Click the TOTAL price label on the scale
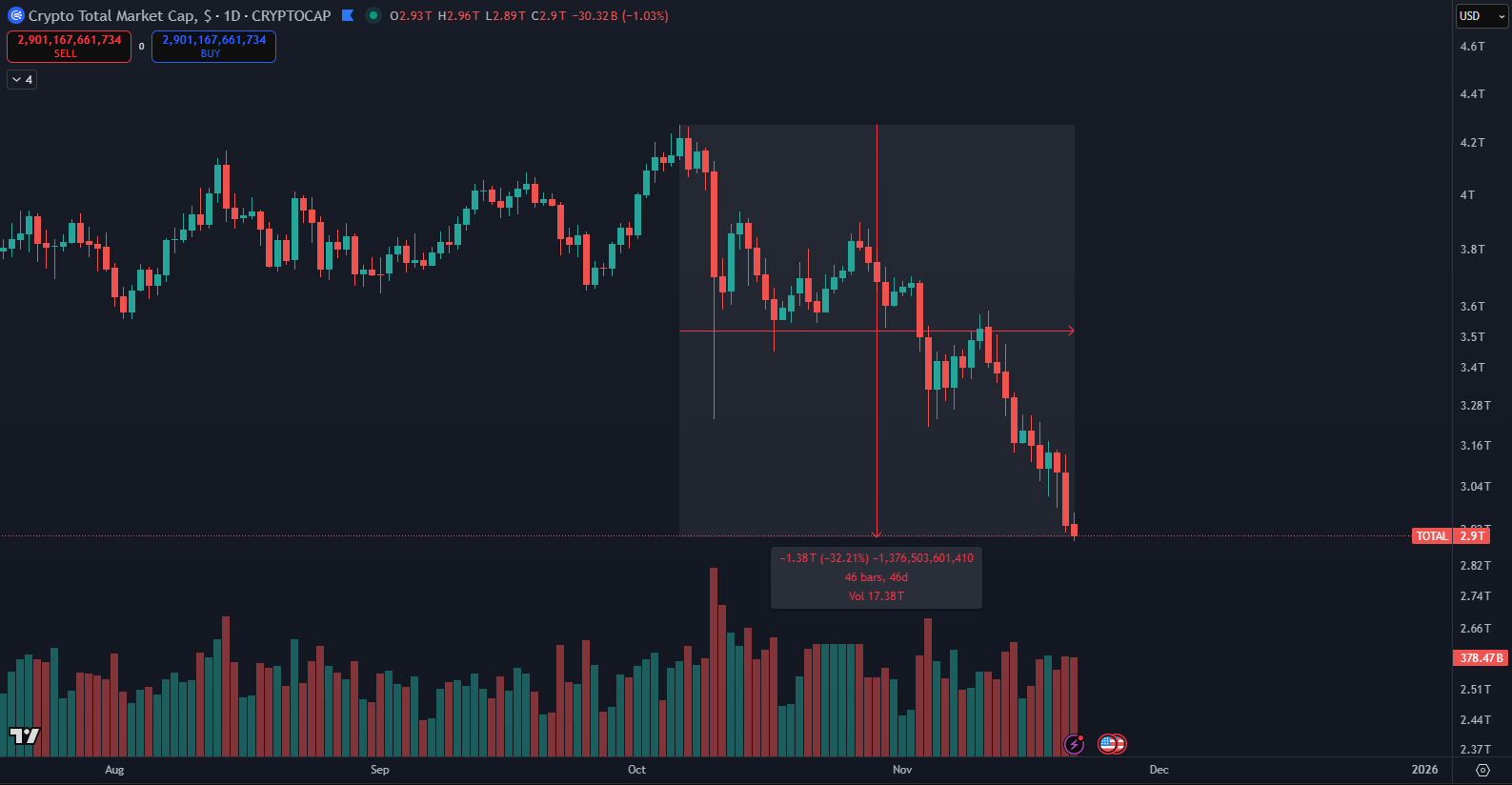 point(1431,536)
